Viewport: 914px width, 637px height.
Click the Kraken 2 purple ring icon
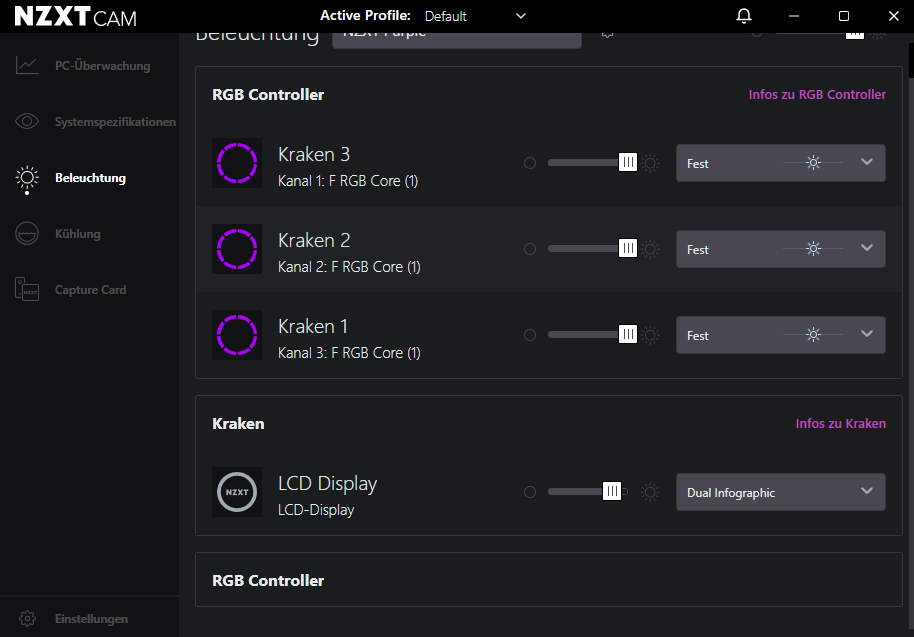[237, 249]
